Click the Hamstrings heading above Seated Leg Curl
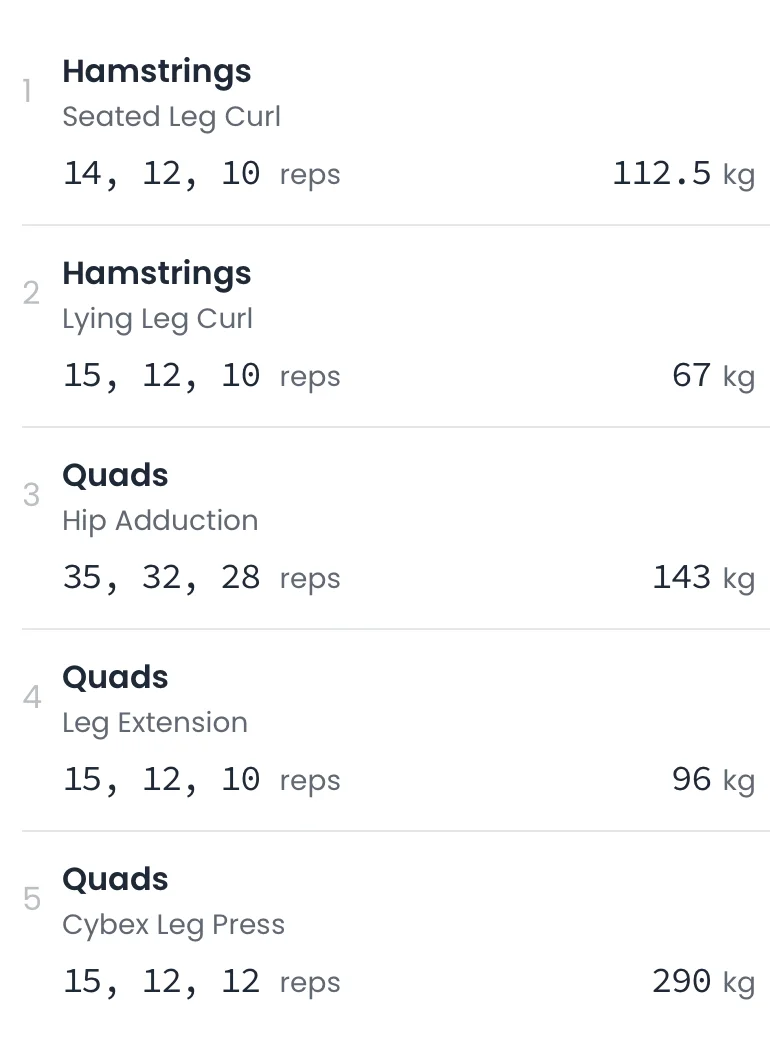Viewport: 770px width, 1044px height. coord(157,72)
